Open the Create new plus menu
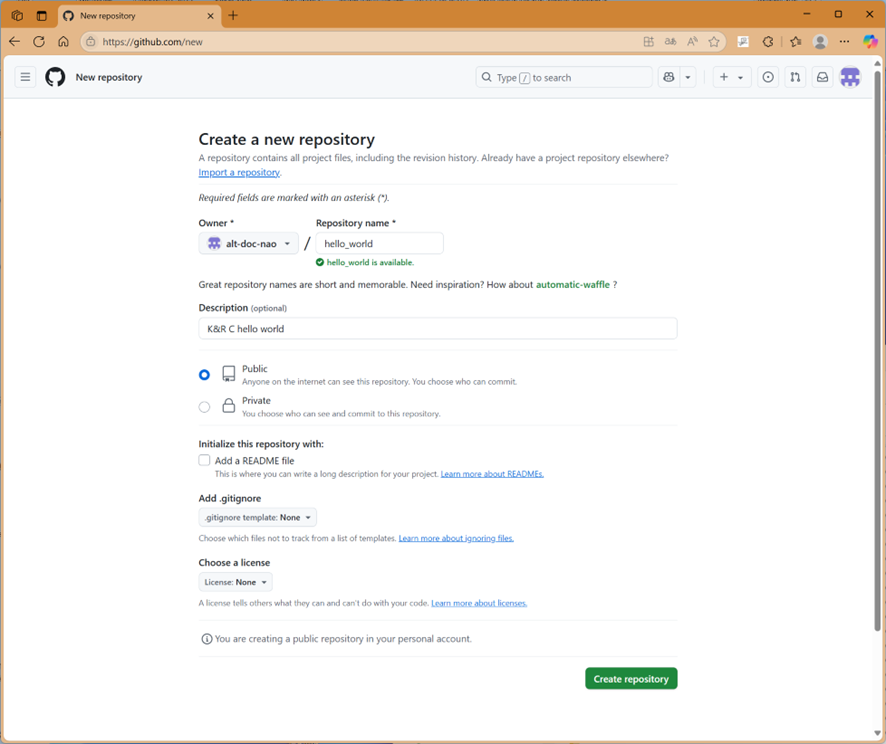Screen dimensions: 886x744 [x=732, y=77]
